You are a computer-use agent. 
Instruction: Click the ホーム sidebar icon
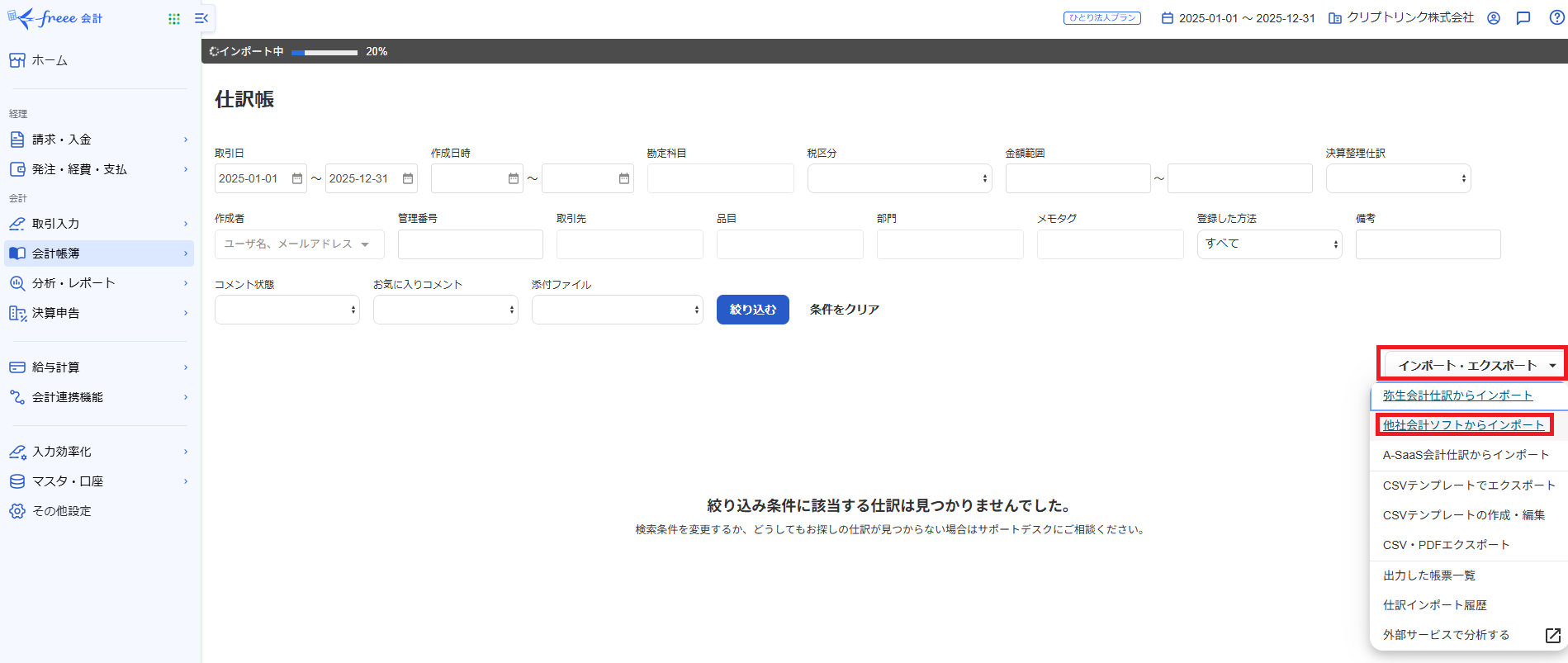(x=17, y=60)
